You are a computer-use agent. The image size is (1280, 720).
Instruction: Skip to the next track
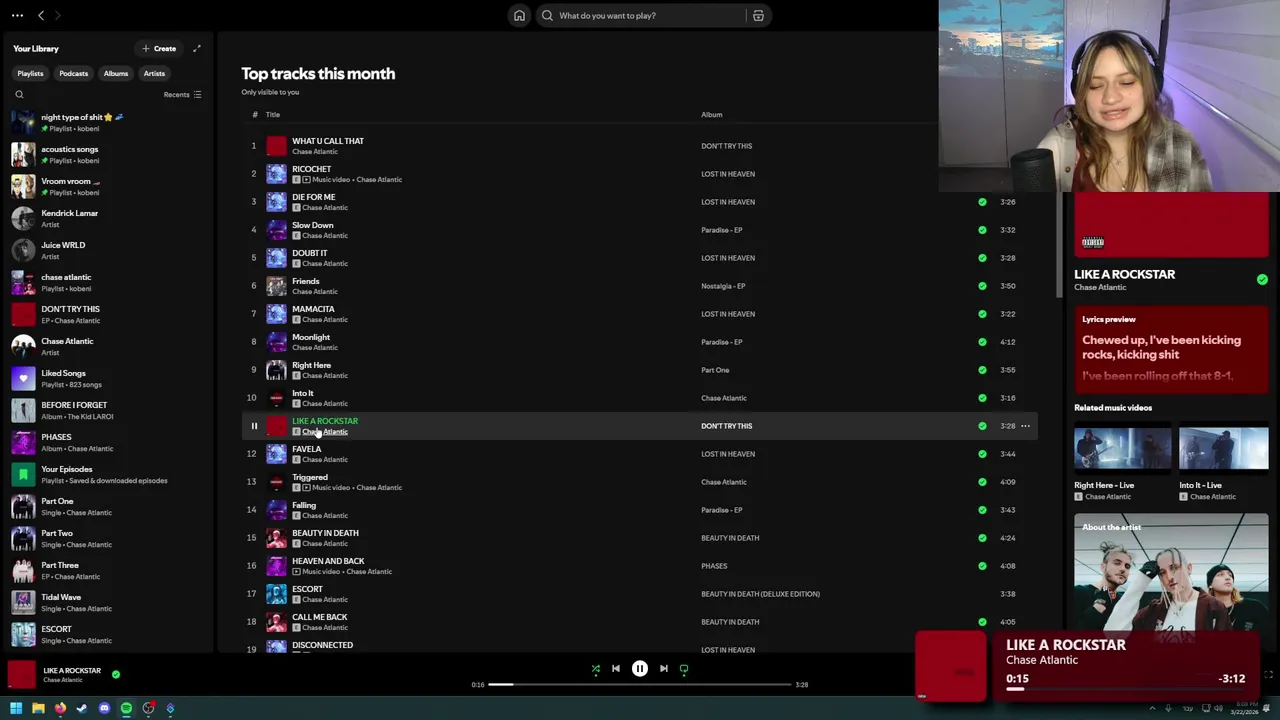pos(664,669)
